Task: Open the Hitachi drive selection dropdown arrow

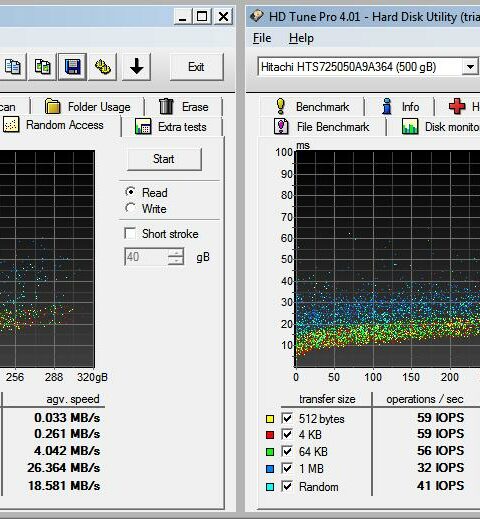Action: click(470, 67)
